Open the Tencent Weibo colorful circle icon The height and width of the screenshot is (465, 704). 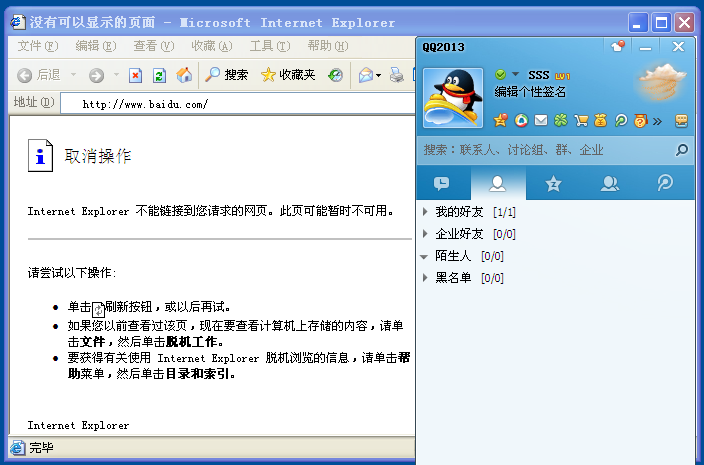521,120
